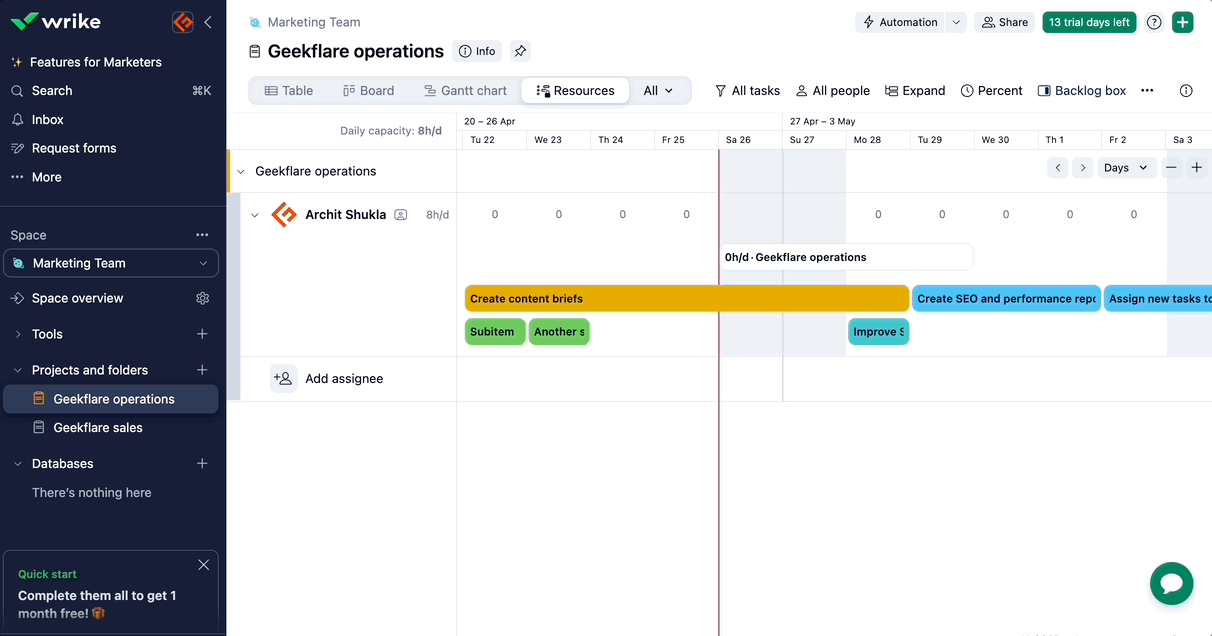
Task: Open Space options three-dot menu
Action: [202, 235]
